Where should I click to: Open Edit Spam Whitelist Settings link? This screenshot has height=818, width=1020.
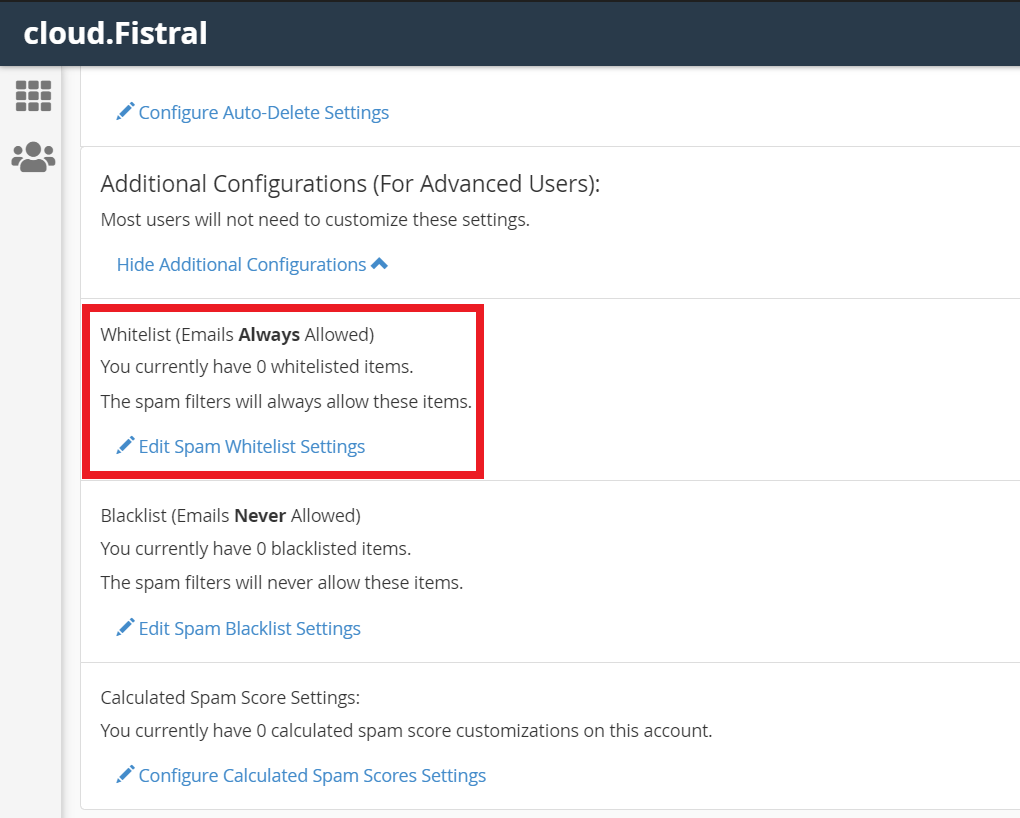tap(252, 447)
